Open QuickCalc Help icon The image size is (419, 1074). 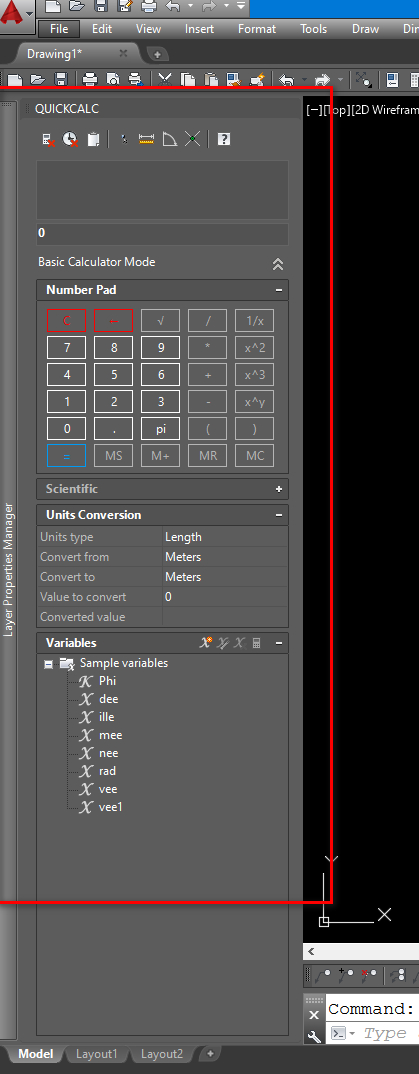click(x=223, y=140)
